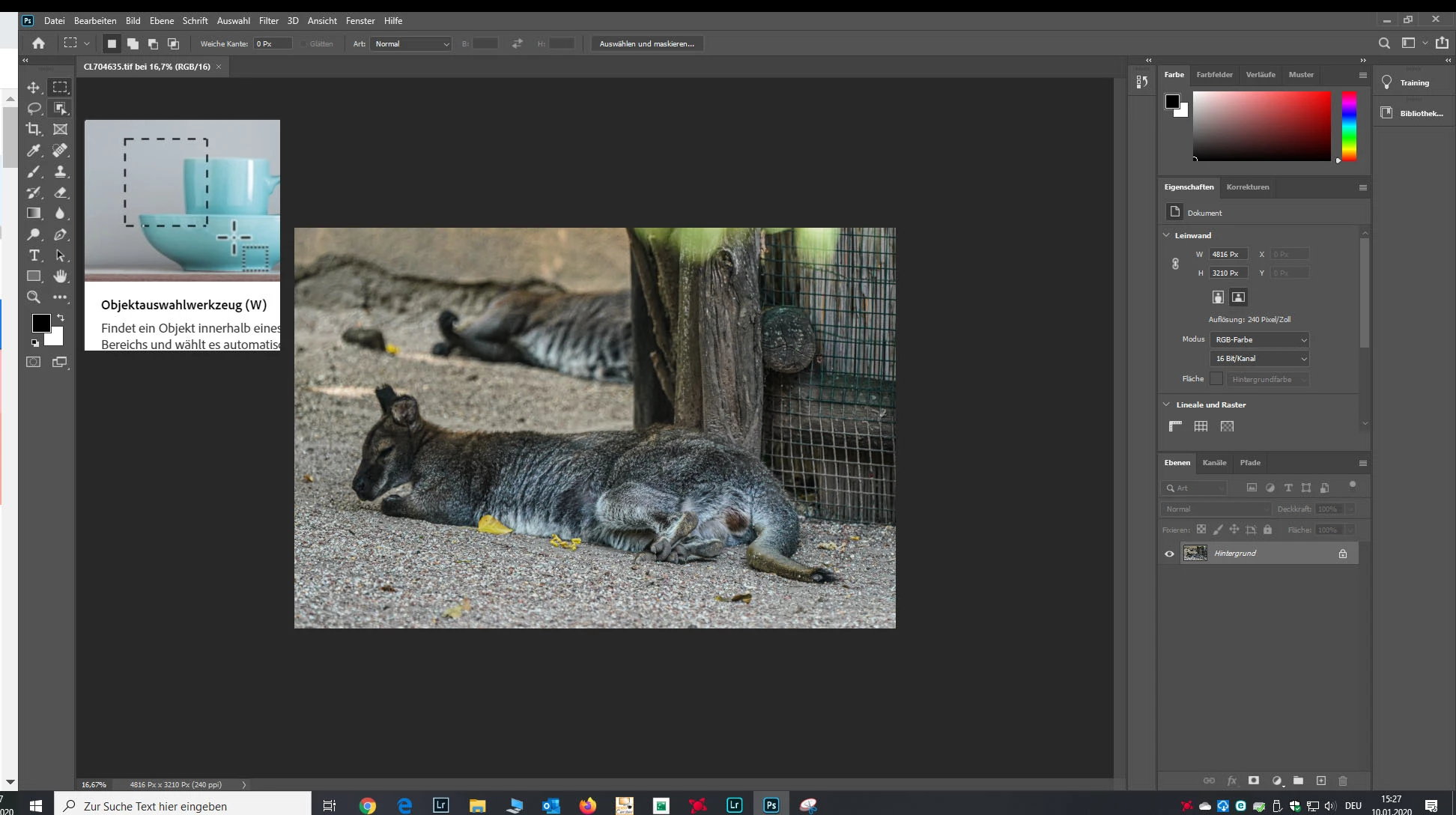
Task: Open the RGB-Farbe Modus dropdown
Action: pos(1260,339)
